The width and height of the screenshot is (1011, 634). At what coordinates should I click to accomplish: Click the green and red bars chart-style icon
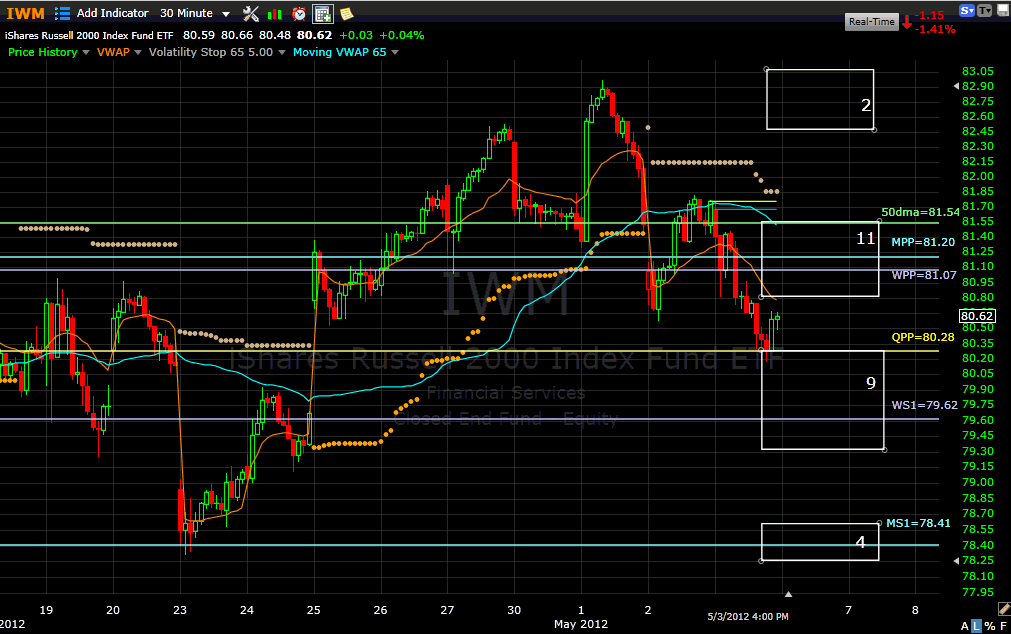(275, 14)
